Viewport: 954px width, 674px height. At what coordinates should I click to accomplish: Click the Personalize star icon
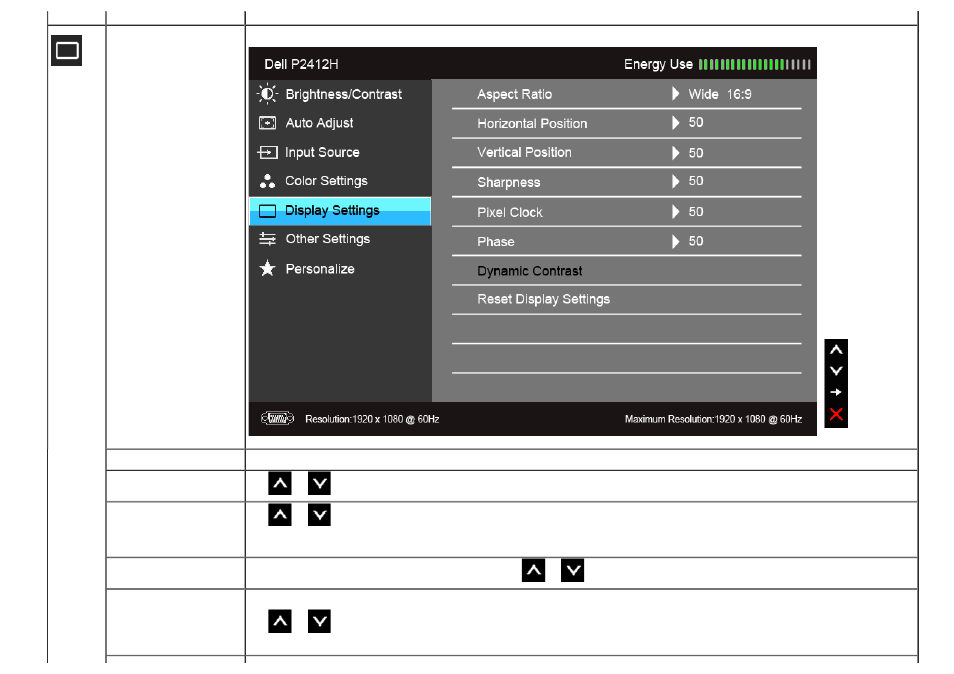pyautogui.click(x=267, y=268)
